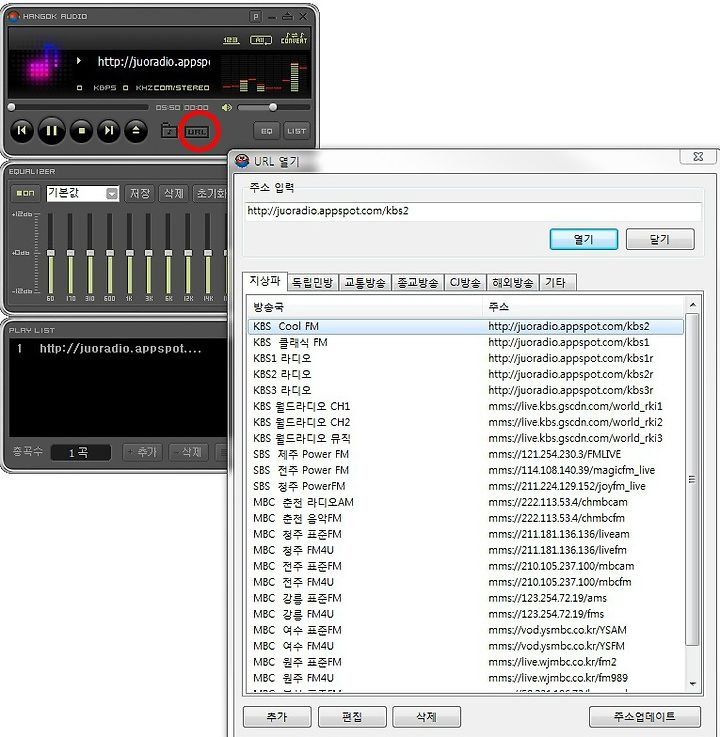Image resolution: width=720 pixels, height=737 pixels.
Task: Select the KBS 클래식 FM row
Action: pyautogui.click(x=466, y=342)
